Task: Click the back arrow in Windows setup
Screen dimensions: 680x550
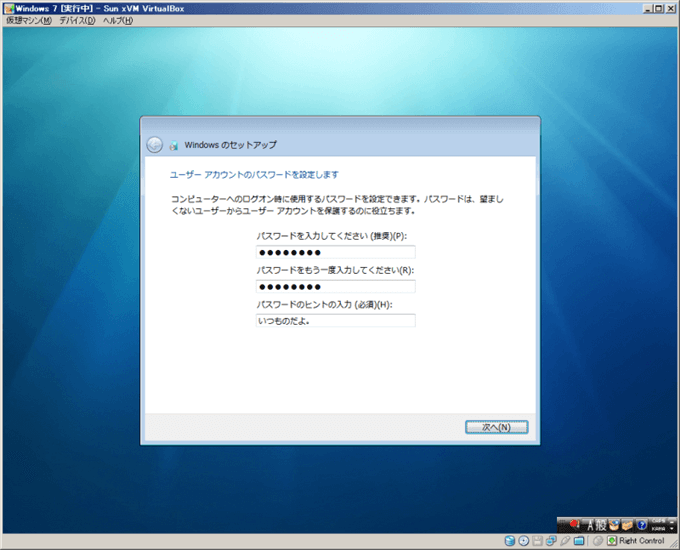Action: pos(154,144)
